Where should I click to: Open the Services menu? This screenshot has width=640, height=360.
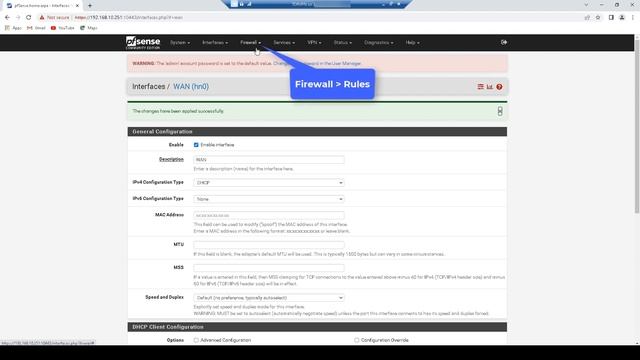coord(284,42)
